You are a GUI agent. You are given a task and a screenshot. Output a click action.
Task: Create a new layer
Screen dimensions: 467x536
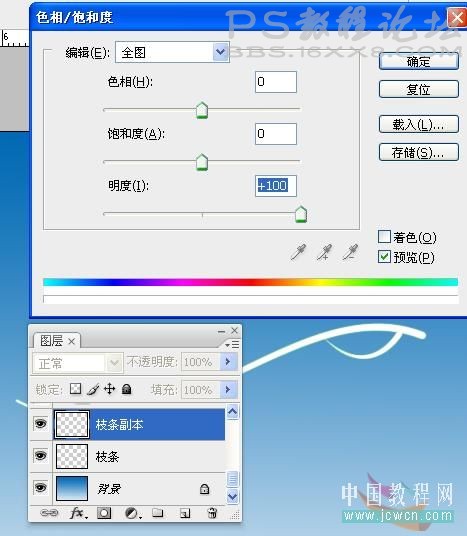185,513
